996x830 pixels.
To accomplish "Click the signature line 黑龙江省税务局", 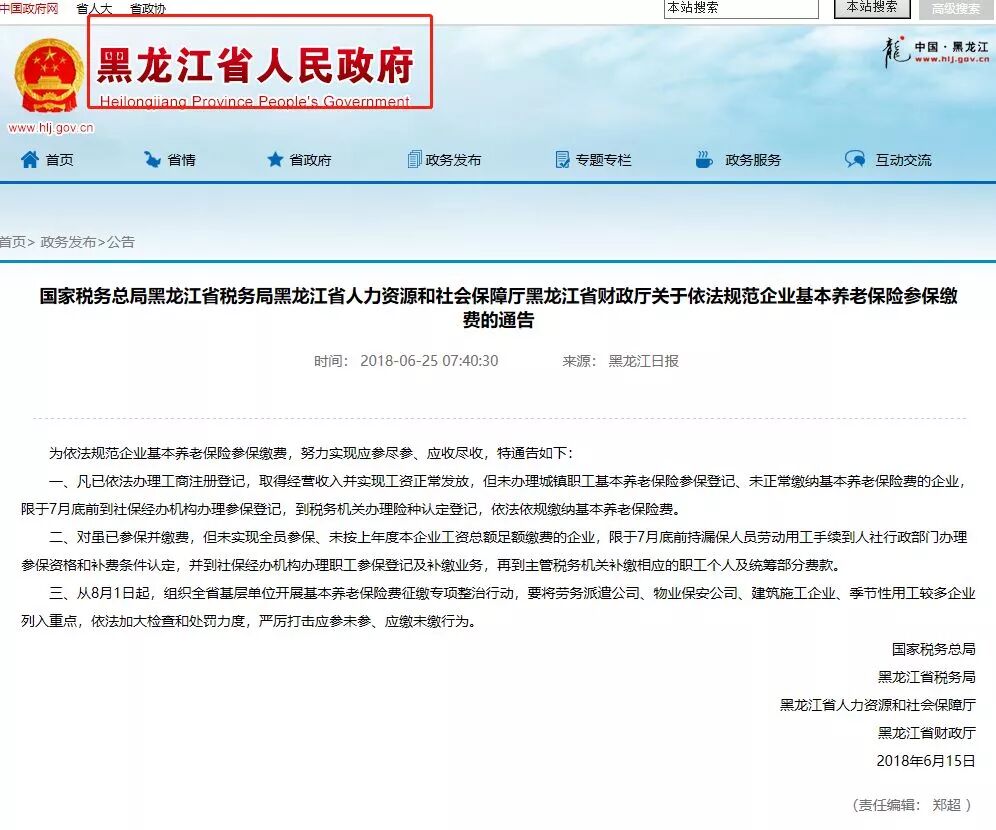I will (927, 677).
